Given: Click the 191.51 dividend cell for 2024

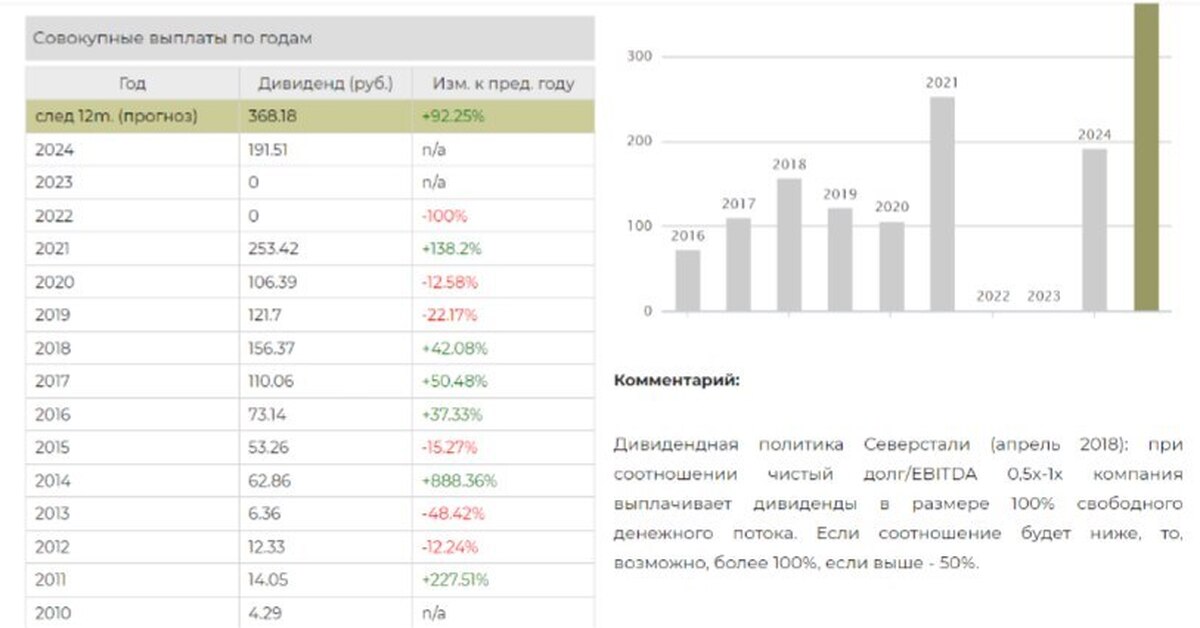Looking at the screenshot, I should tap(271, 149).
